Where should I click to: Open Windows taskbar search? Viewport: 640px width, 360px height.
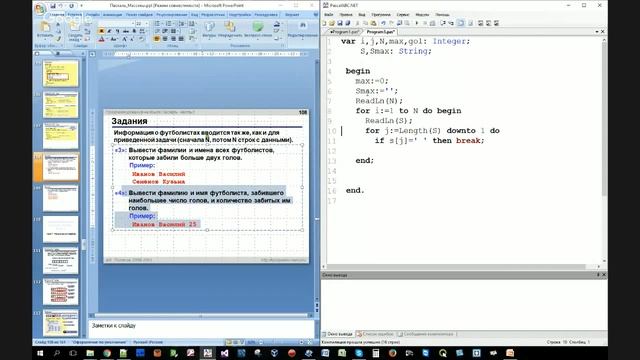(57, 353)
